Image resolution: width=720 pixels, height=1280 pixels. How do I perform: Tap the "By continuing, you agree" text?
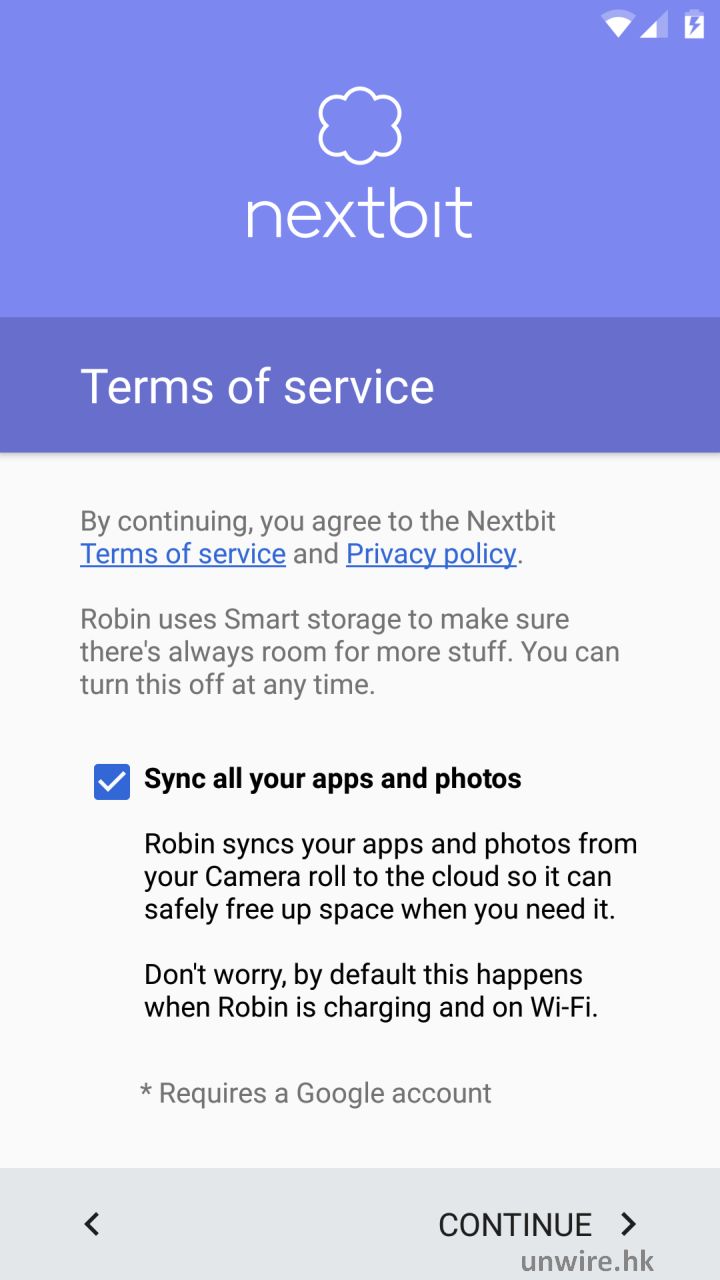pyautogui.click(x=318, y=521)
